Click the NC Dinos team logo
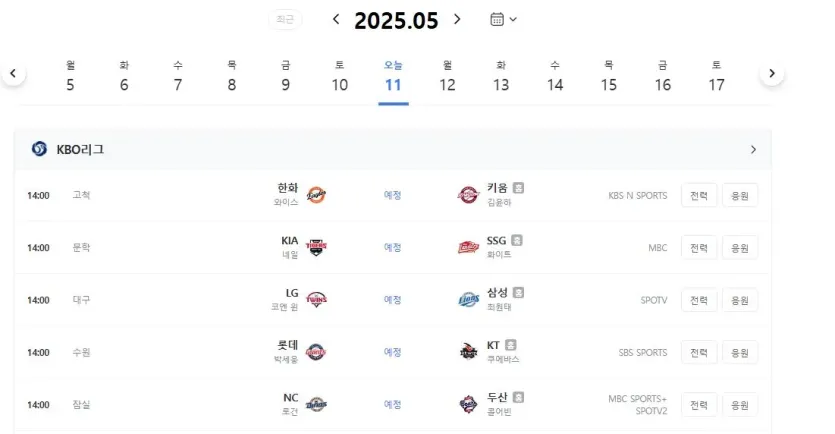Viewport: 835px width, 434px height. coord(316,404)
